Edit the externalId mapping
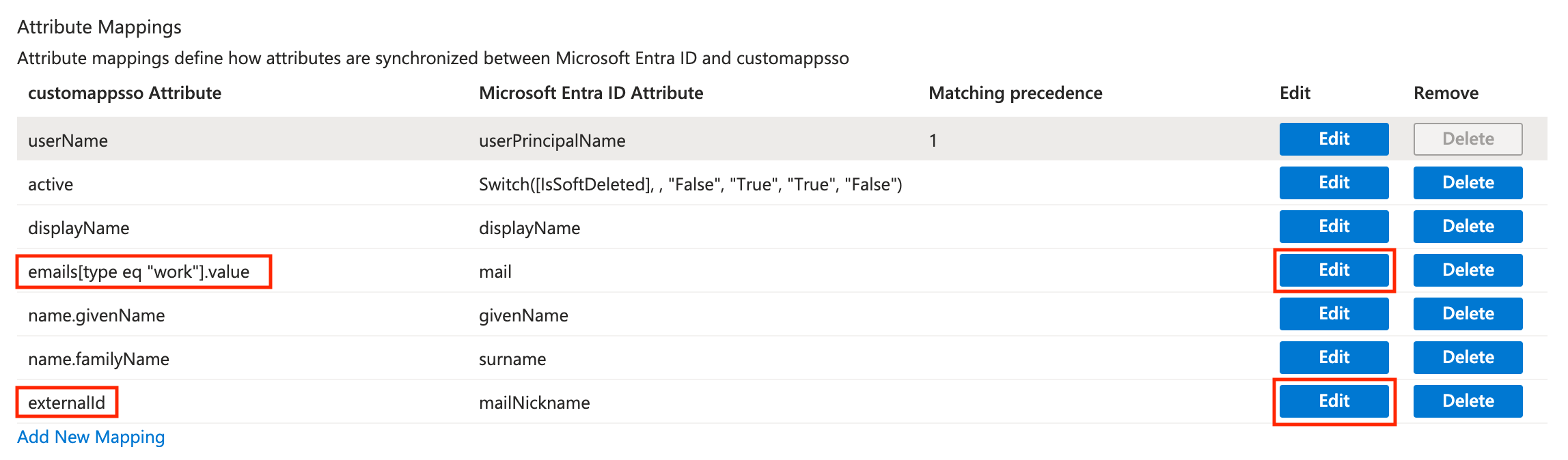1568x460 pixels. pyautogui.click(x=1334, y=401)
